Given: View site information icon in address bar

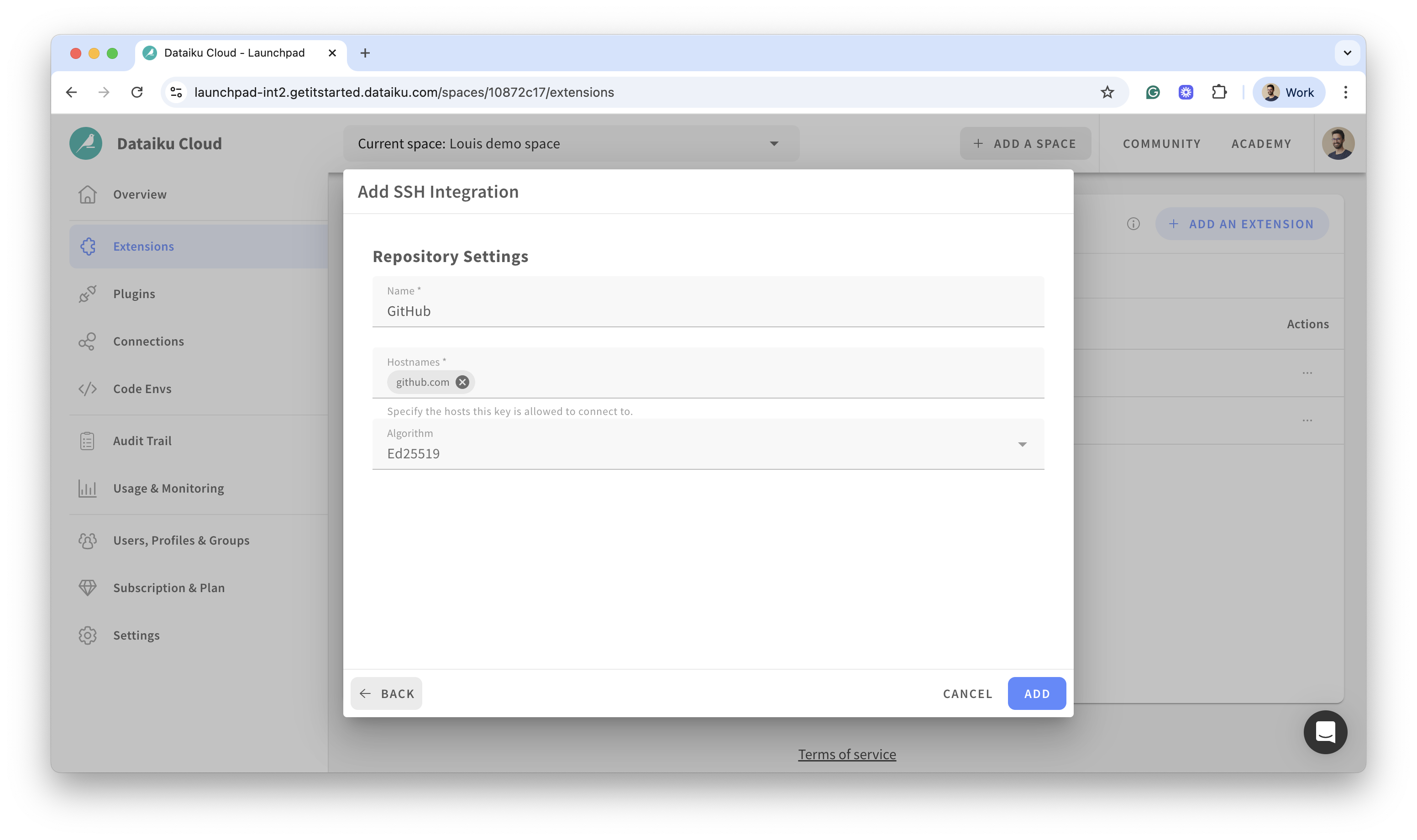Looking at the screenshot, I should pos(177,92).
